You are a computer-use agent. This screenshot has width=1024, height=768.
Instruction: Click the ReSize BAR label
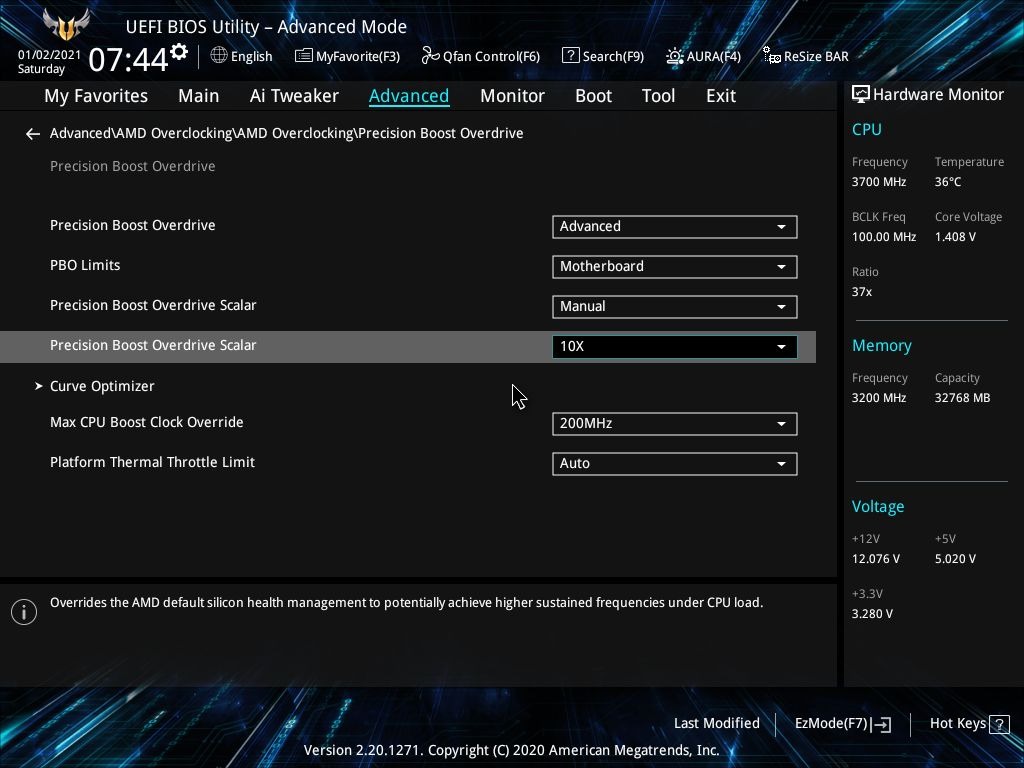816,56
